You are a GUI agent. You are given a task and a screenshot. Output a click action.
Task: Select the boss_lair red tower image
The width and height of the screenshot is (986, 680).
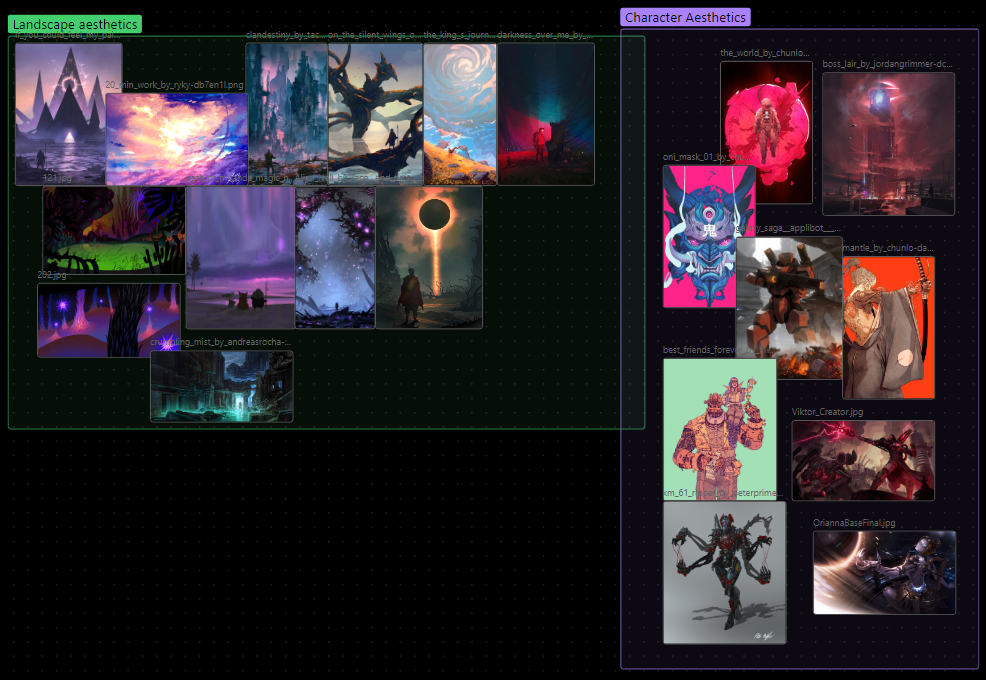[x=889, y=144]
